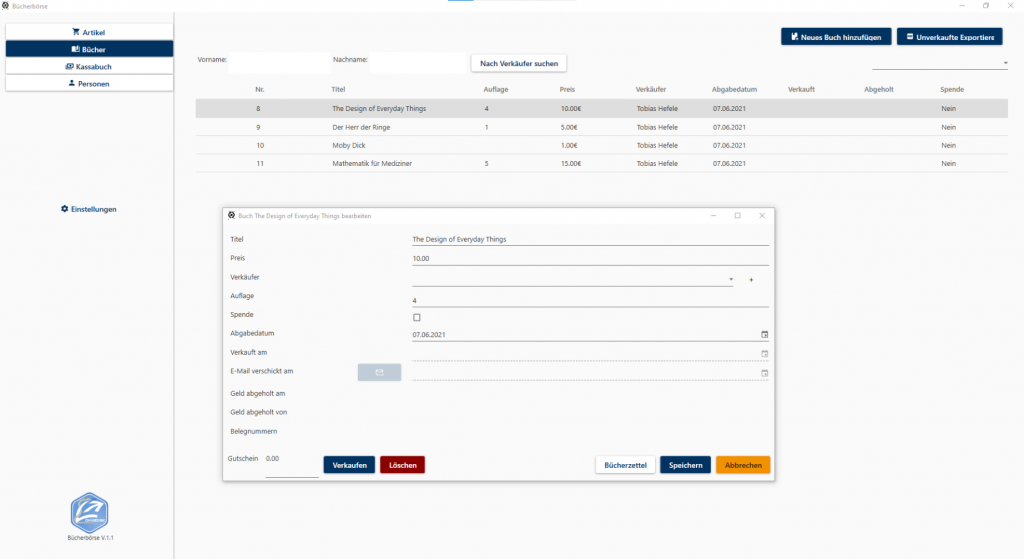Open the Kassabuch section
This screenshot has width=1024, height=559.
89,66
